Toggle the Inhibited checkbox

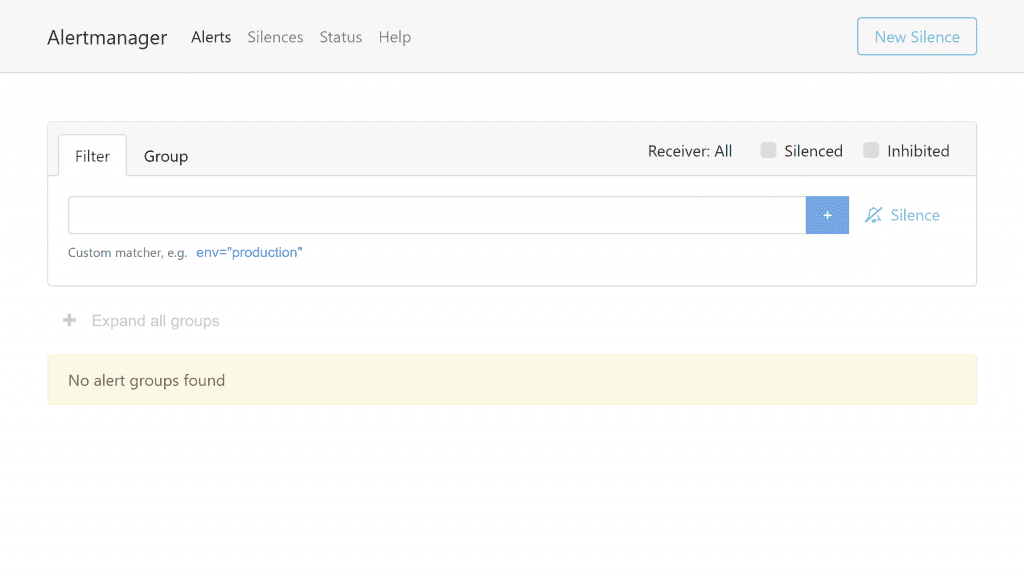pos(871,151)
